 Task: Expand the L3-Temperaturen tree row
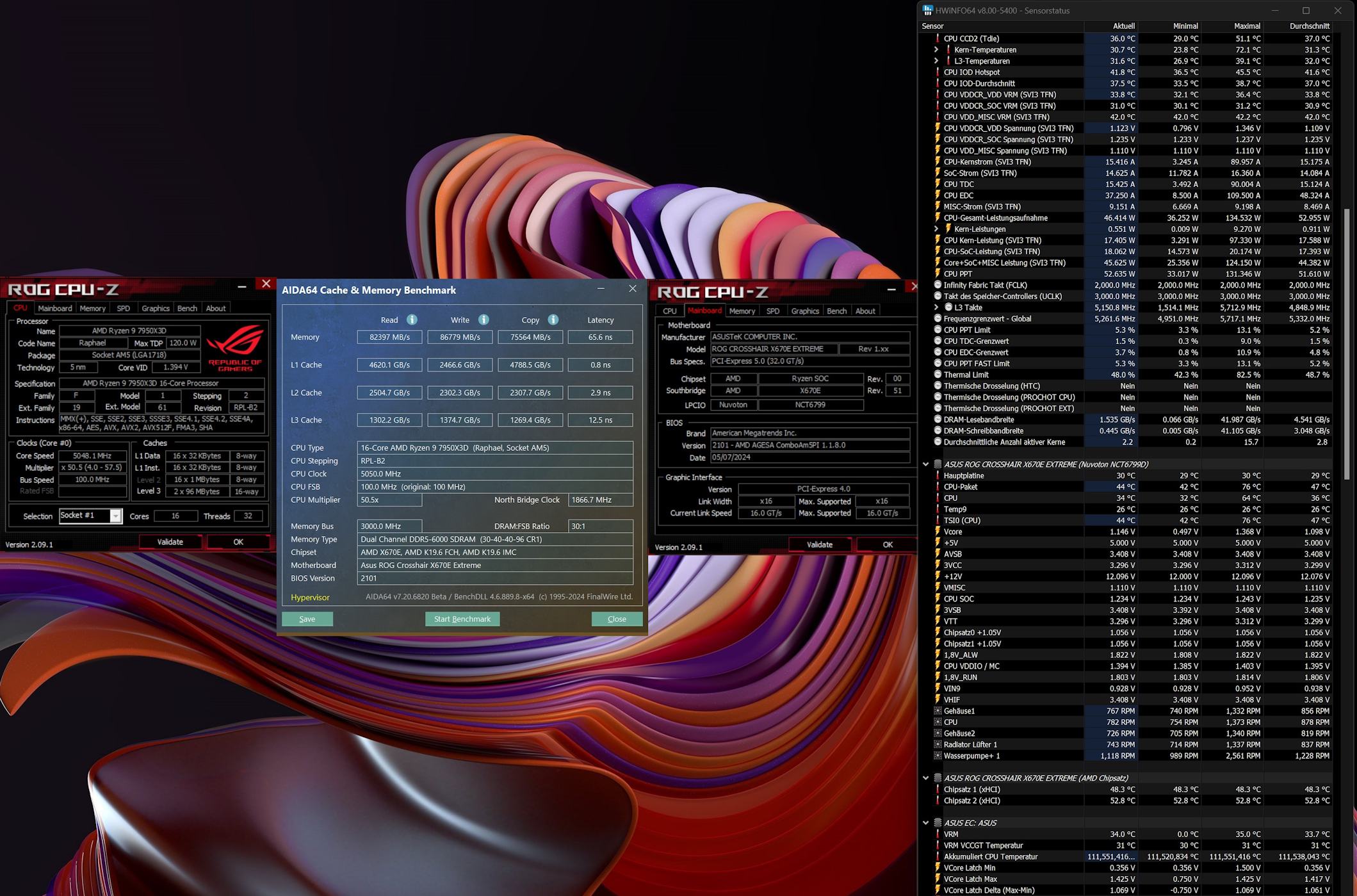[936, 61]
